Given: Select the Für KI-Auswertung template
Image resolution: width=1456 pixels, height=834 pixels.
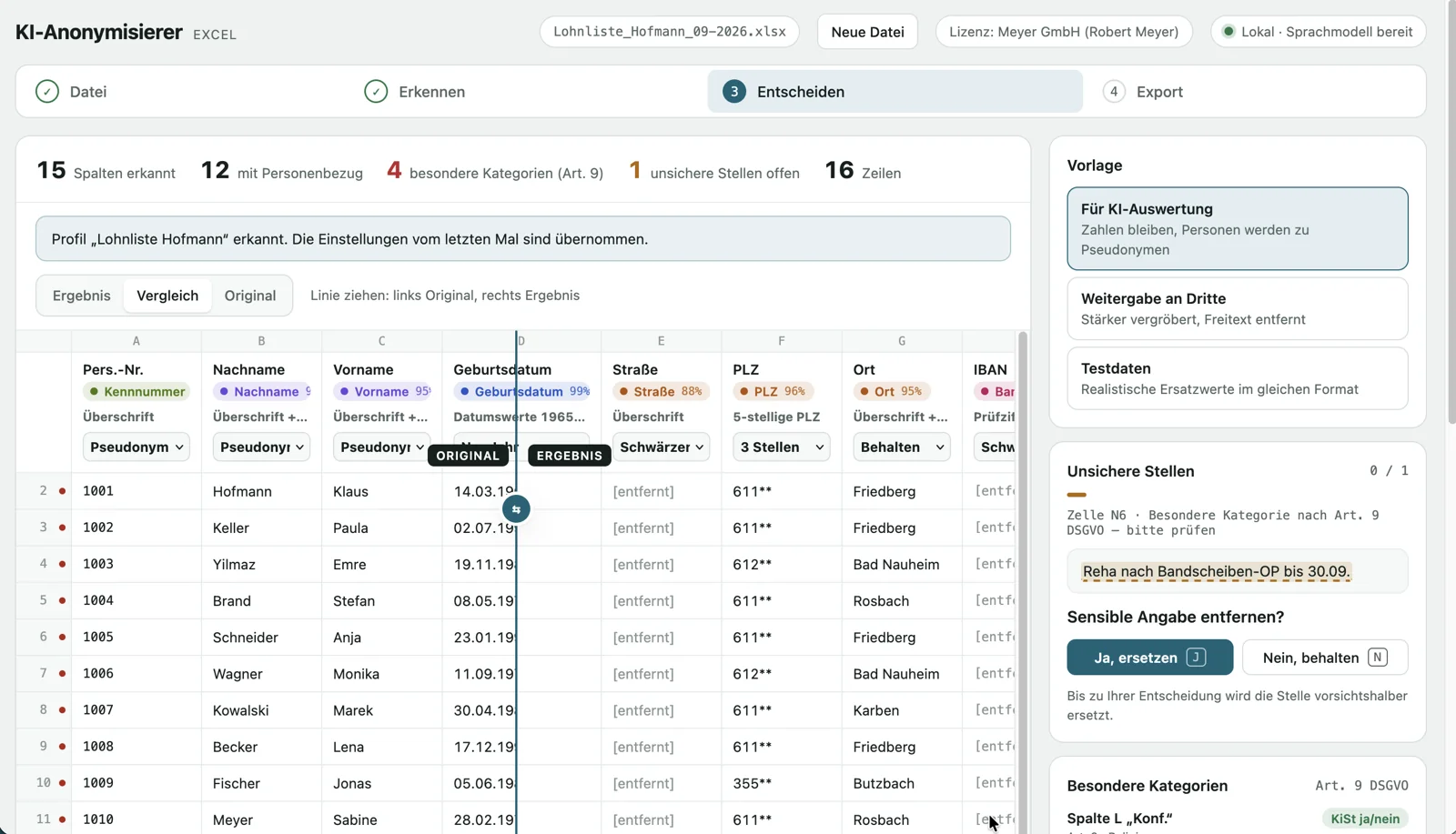Looking at the screenshot, I should click(x=1238, y=229).
